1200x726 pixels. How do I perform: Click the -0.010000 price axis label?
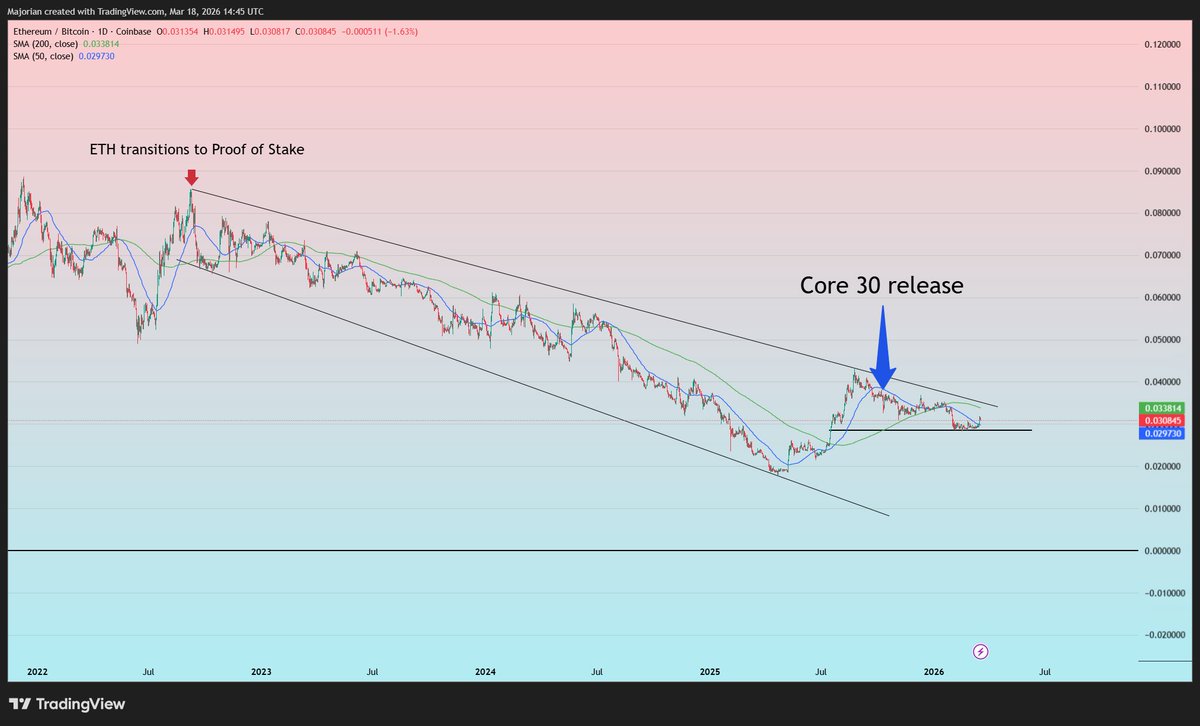1165,593
